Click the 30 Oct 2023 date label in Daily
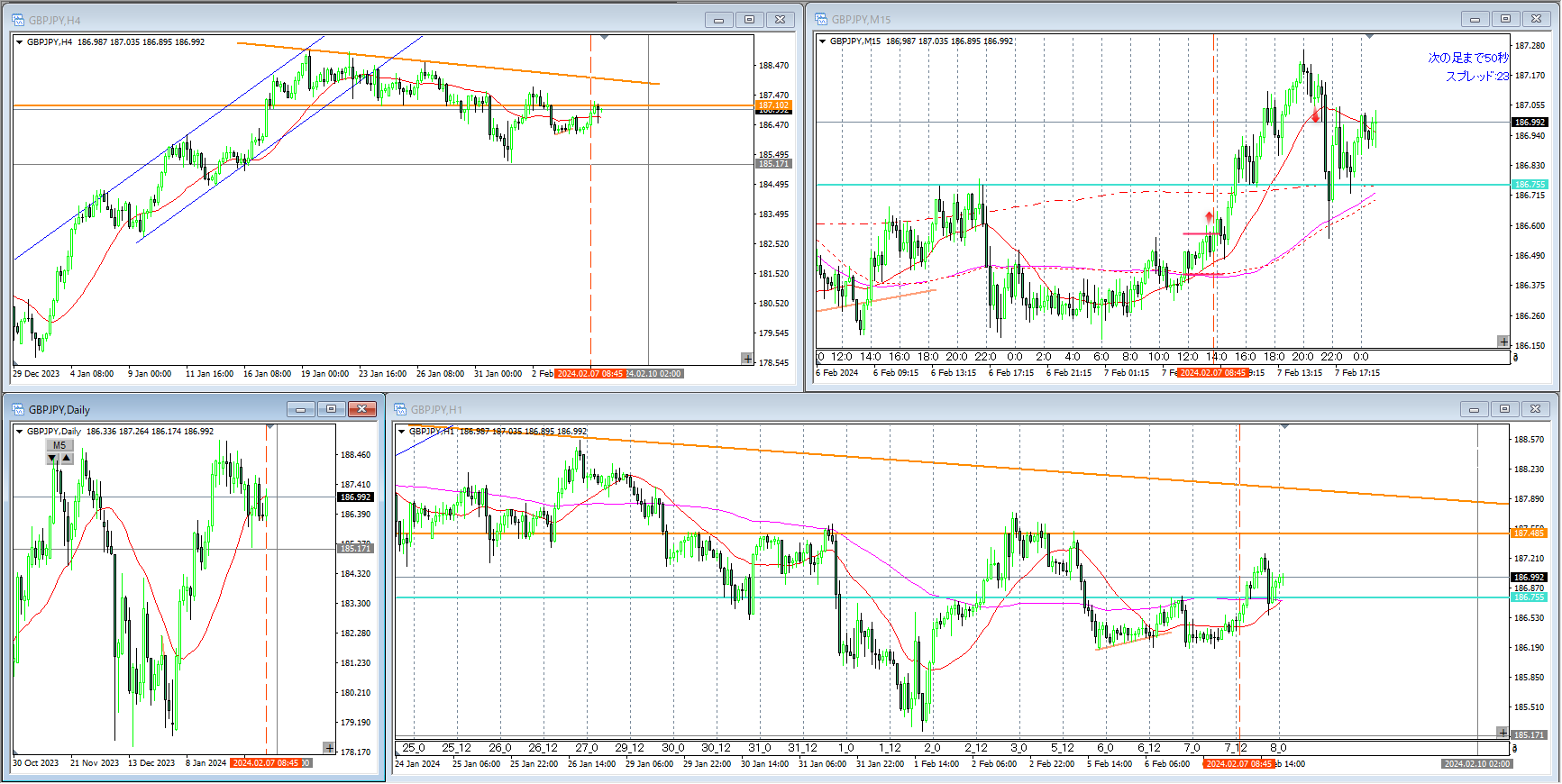Screen dimensions: 1562x784 (x=35, y=762)
